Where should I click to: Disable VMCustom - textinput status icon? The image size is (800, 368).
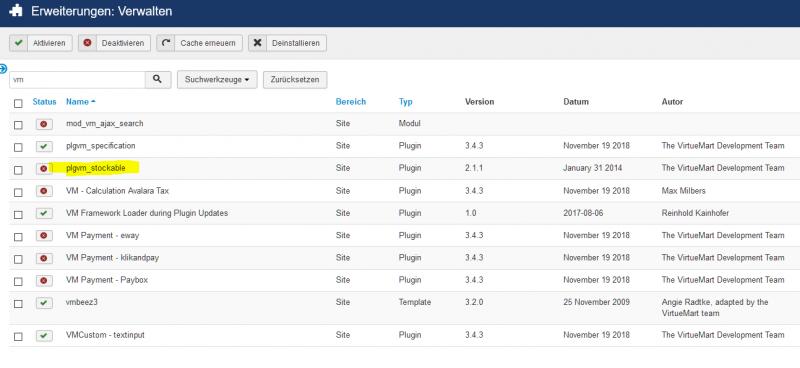coord(44,336)
